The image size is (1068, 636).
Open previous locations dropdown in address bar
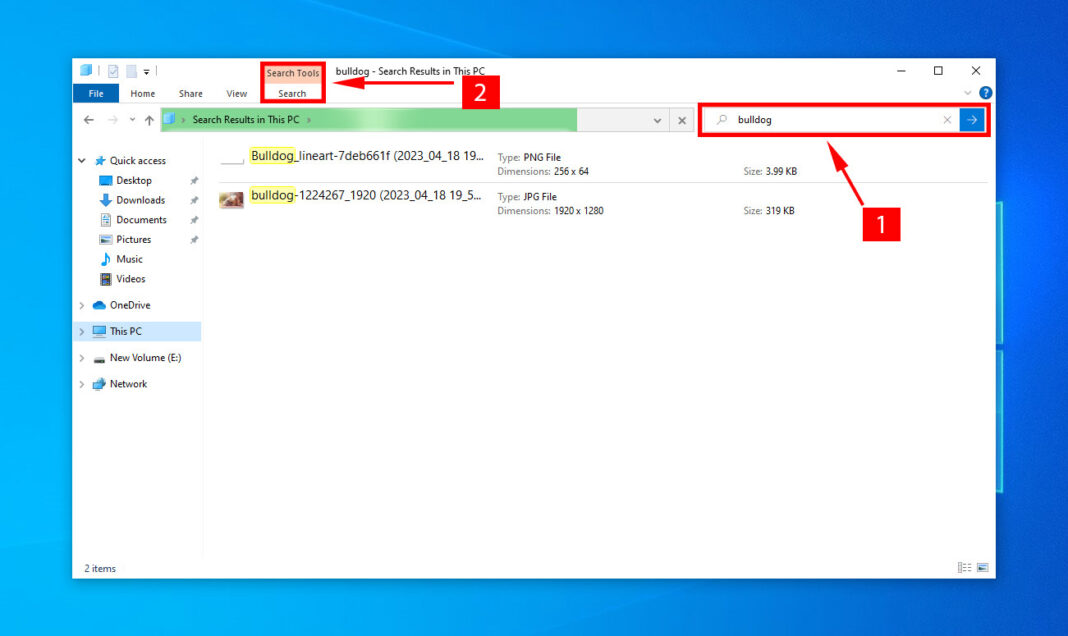(132, 119)
